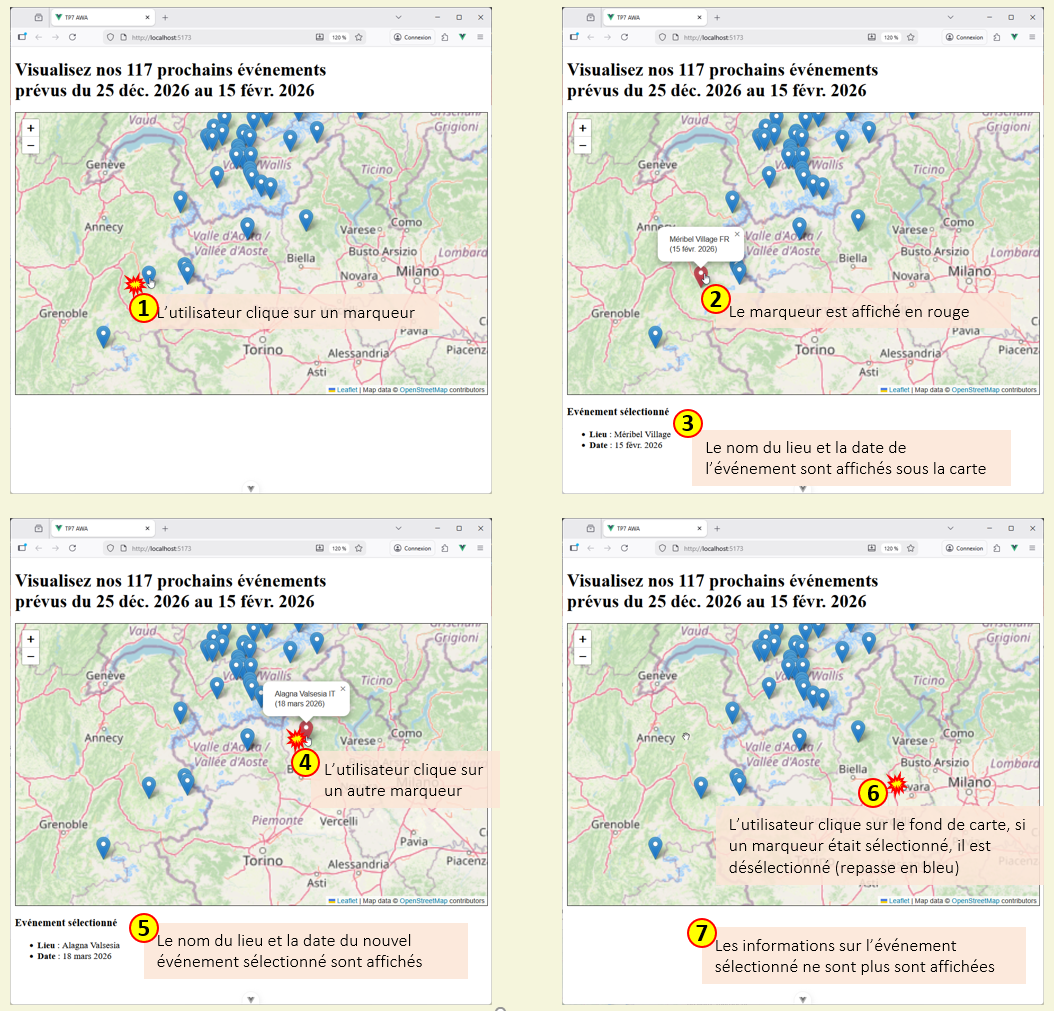This screenshot has height=1011, width=1054.
Task: Click green Vue devtools icon in bottom-right browser
Action: pyautogui.click(x=1014, y=548)
